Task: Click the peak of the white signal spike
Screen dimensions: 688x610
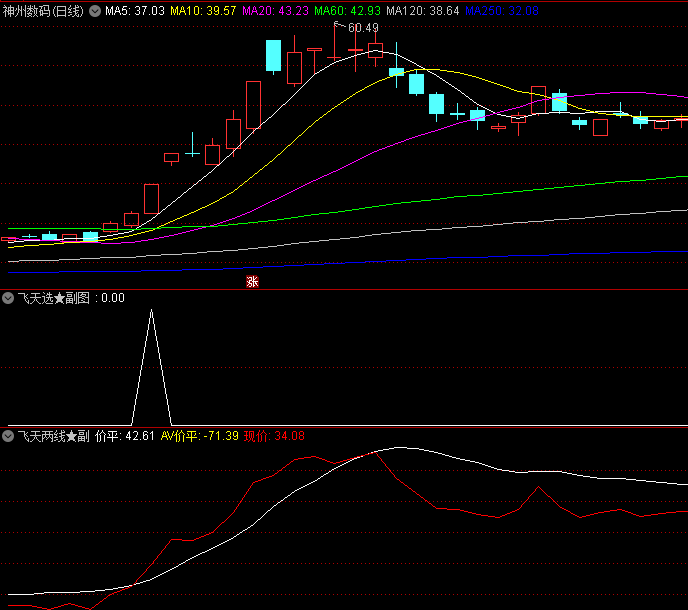Action: 151,311
